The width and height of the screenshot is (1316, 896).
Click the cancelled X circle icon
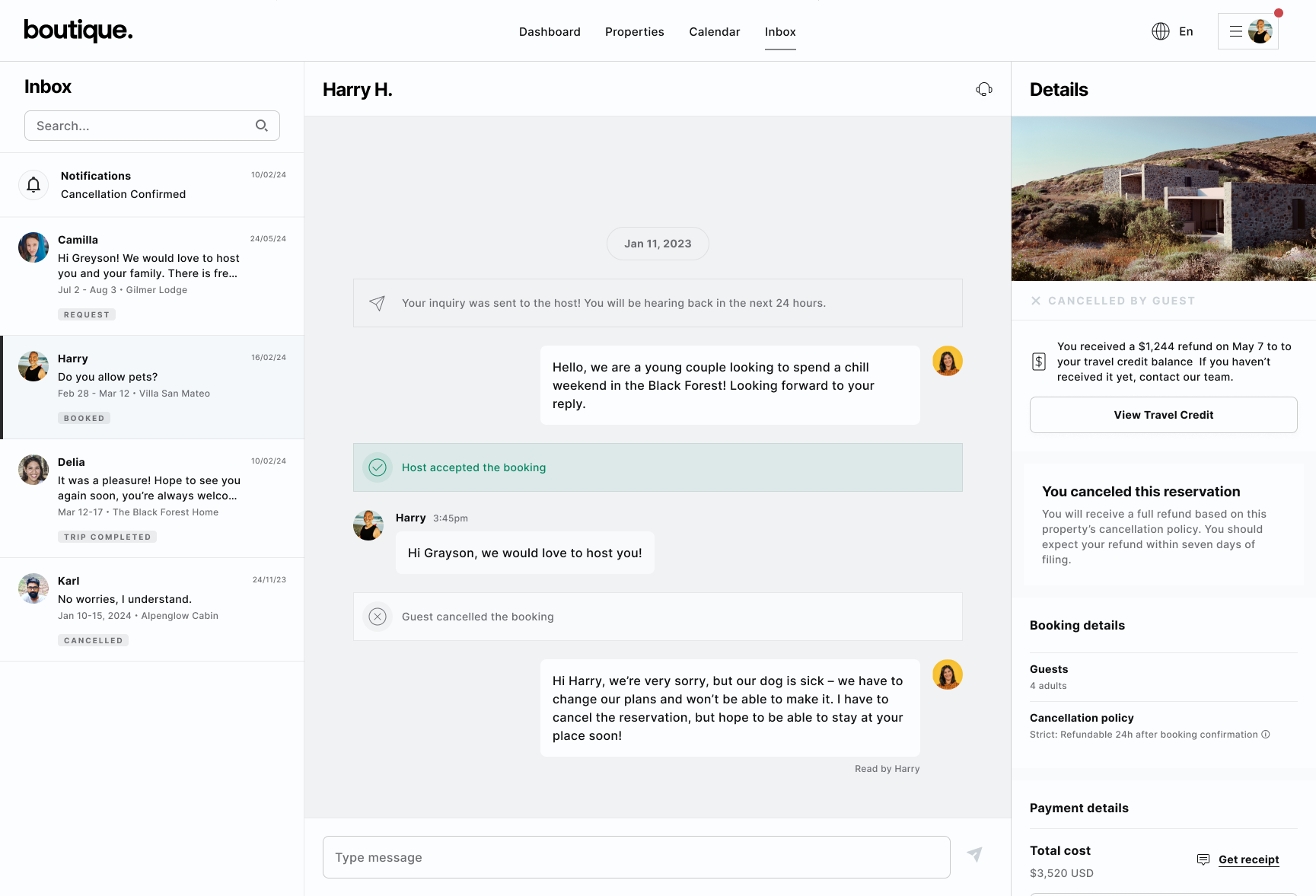pos(378,617)
